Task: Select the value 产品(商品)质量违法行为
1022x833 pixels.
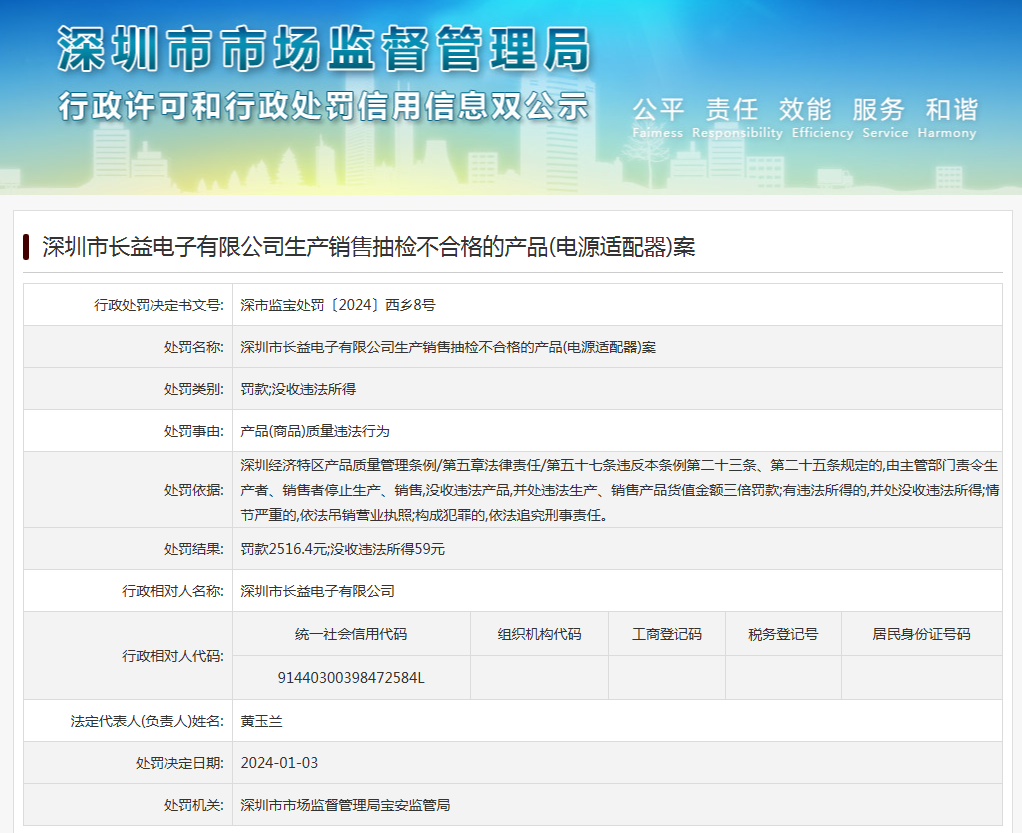Action: point(315,431)
